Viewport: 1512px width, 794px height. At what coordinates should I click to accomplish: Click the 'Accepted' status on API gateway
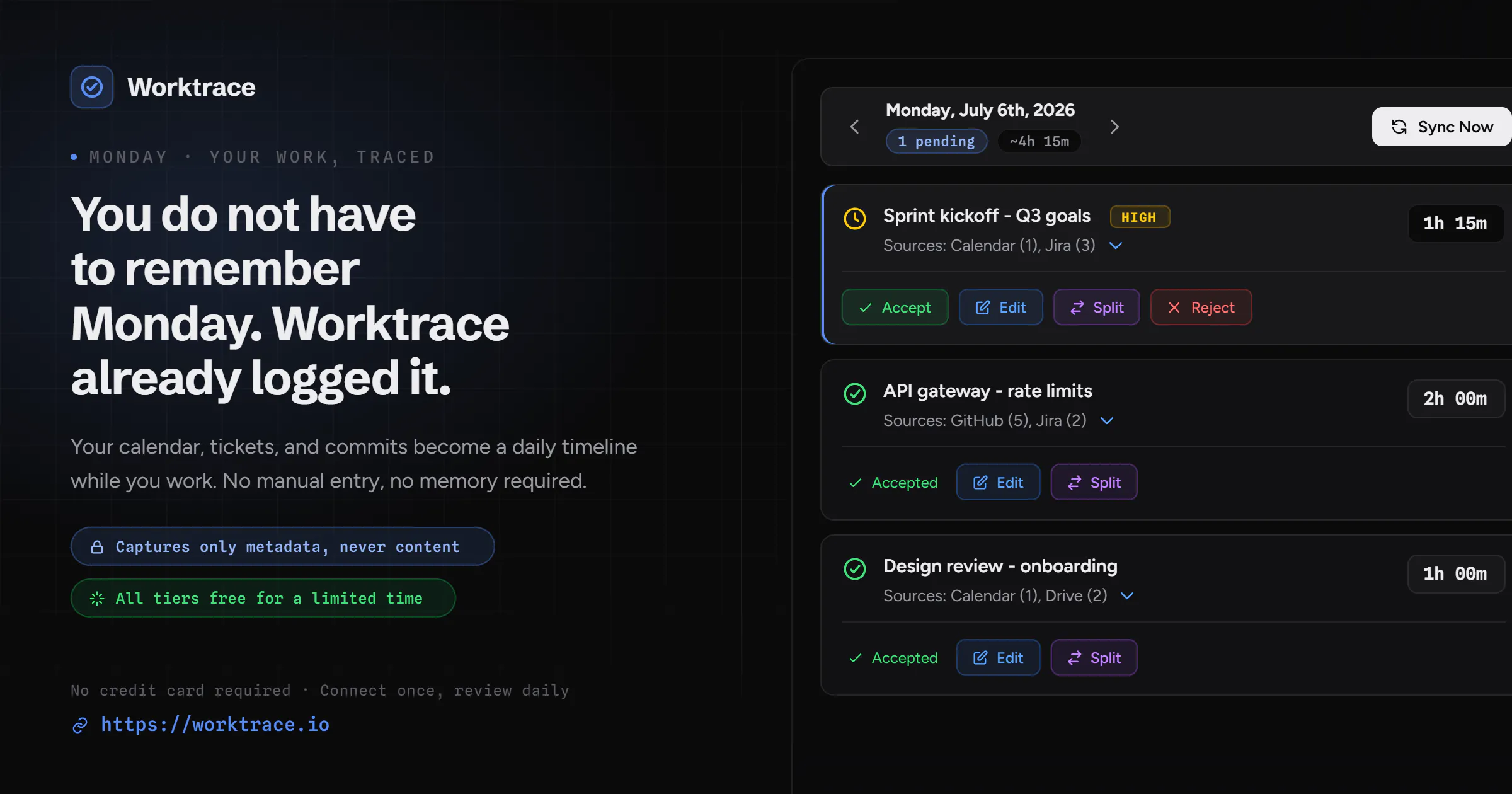pos(894,483)
